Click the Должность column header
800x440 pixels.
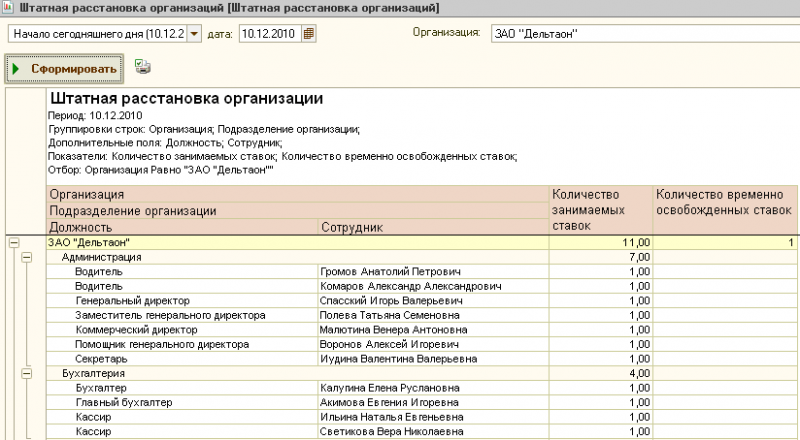182,227
